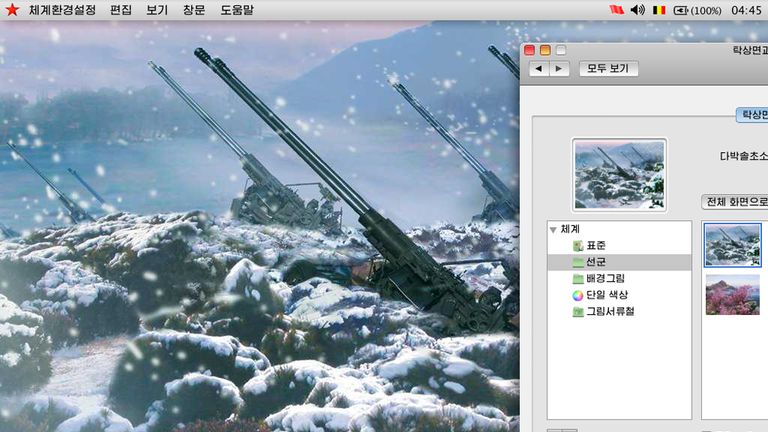This screenshot has height=432, width=768.
Task: Open the red star system menu
Action: click(12, 10)
